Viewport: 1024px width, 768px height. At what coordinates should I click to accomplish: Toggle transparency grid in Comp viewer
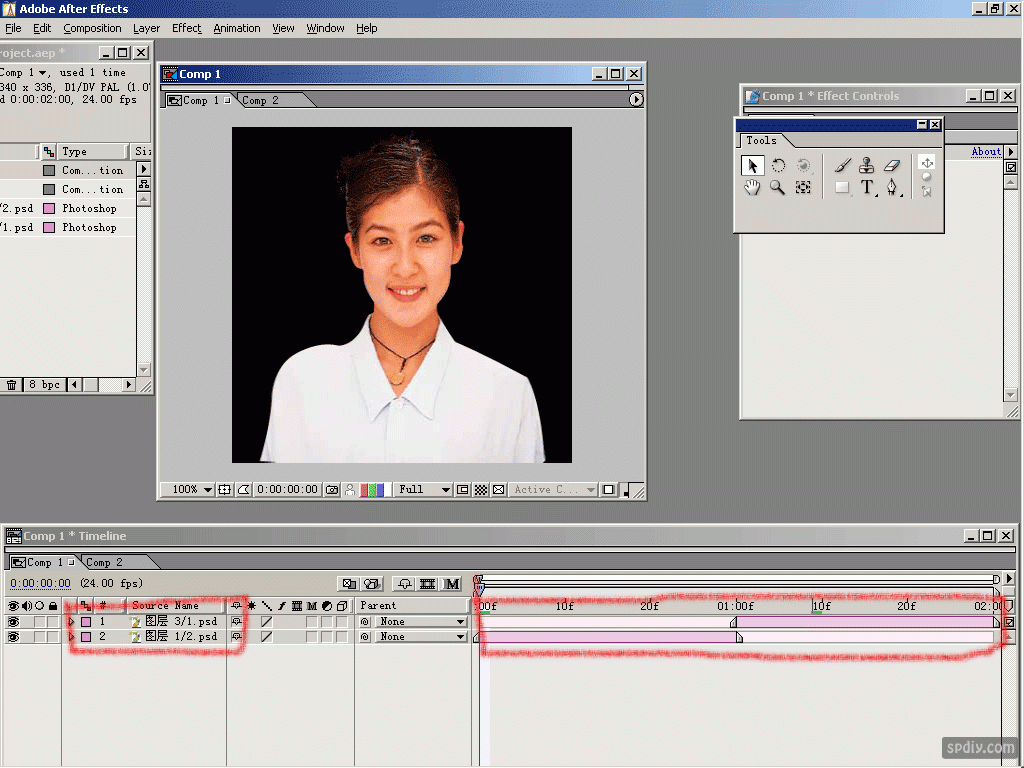tap(480, 490)
